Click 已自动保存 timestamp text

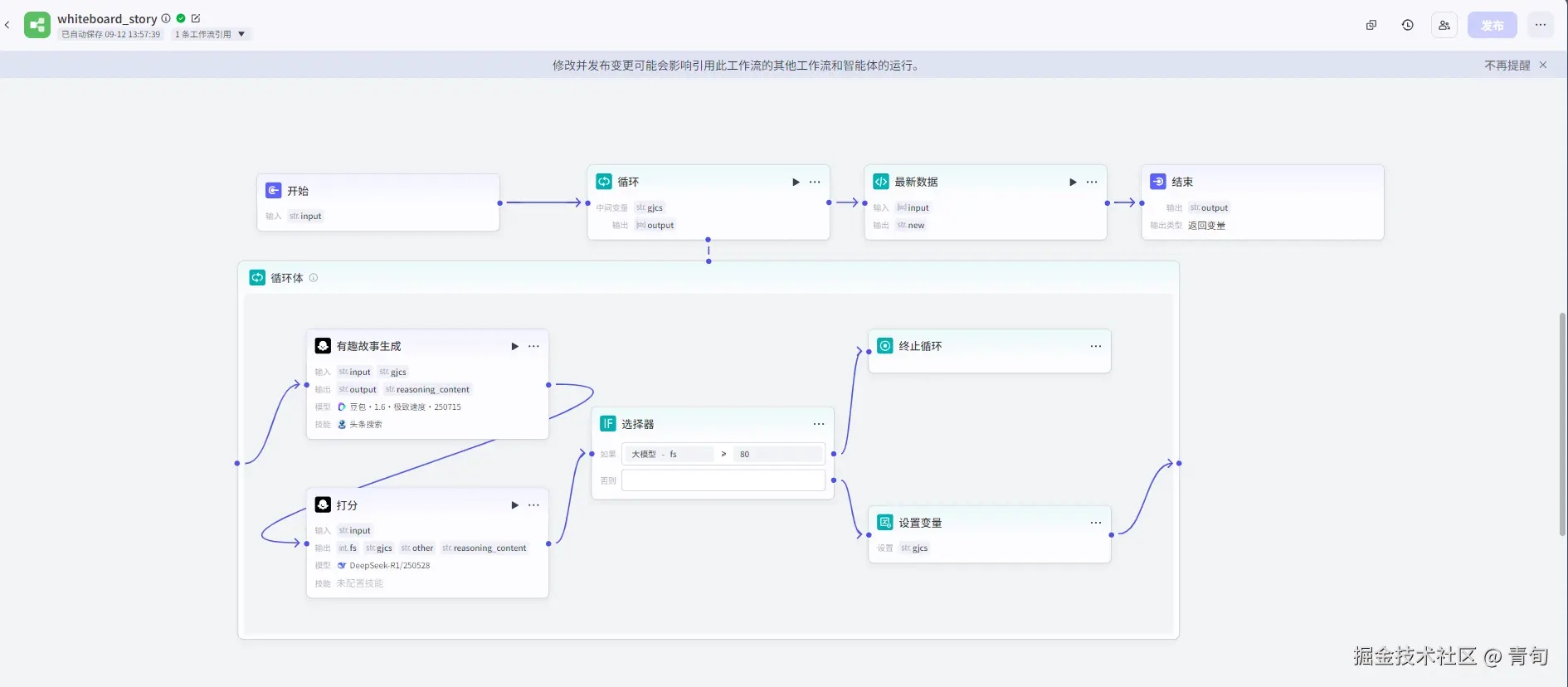tap(111, 34)
